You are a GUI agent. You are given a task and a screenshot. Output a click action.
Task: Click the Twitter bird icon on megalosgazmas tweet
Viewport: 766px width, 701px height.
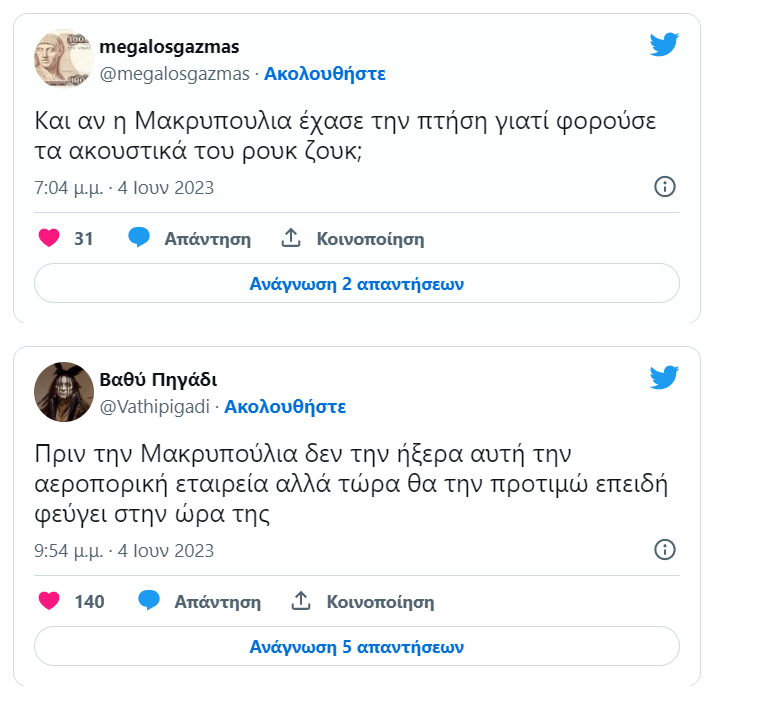click(664, 45)
